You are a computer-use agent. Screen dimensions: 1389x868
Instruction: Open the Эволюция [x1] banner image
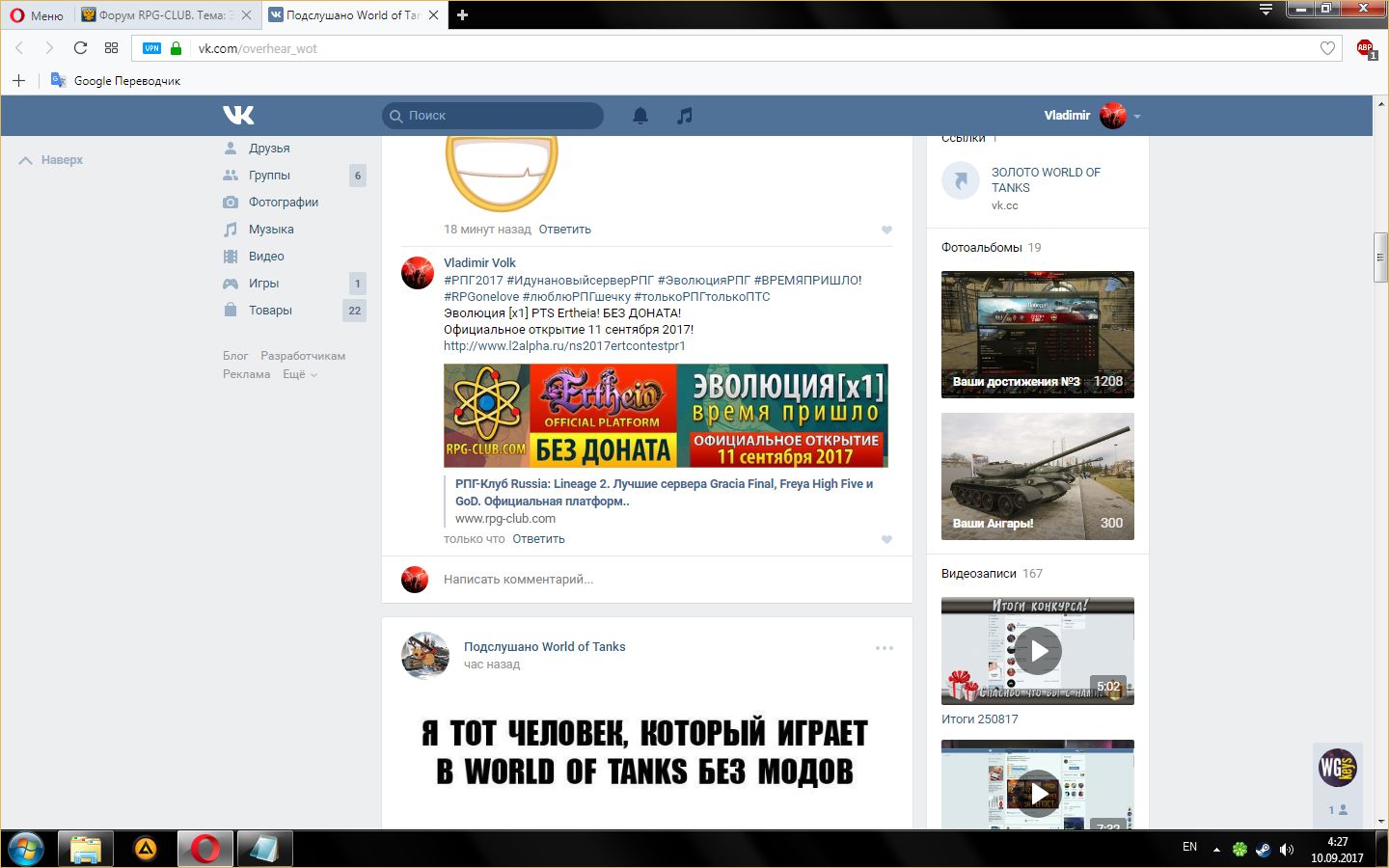pyautogui.click(x=666, y=416)
